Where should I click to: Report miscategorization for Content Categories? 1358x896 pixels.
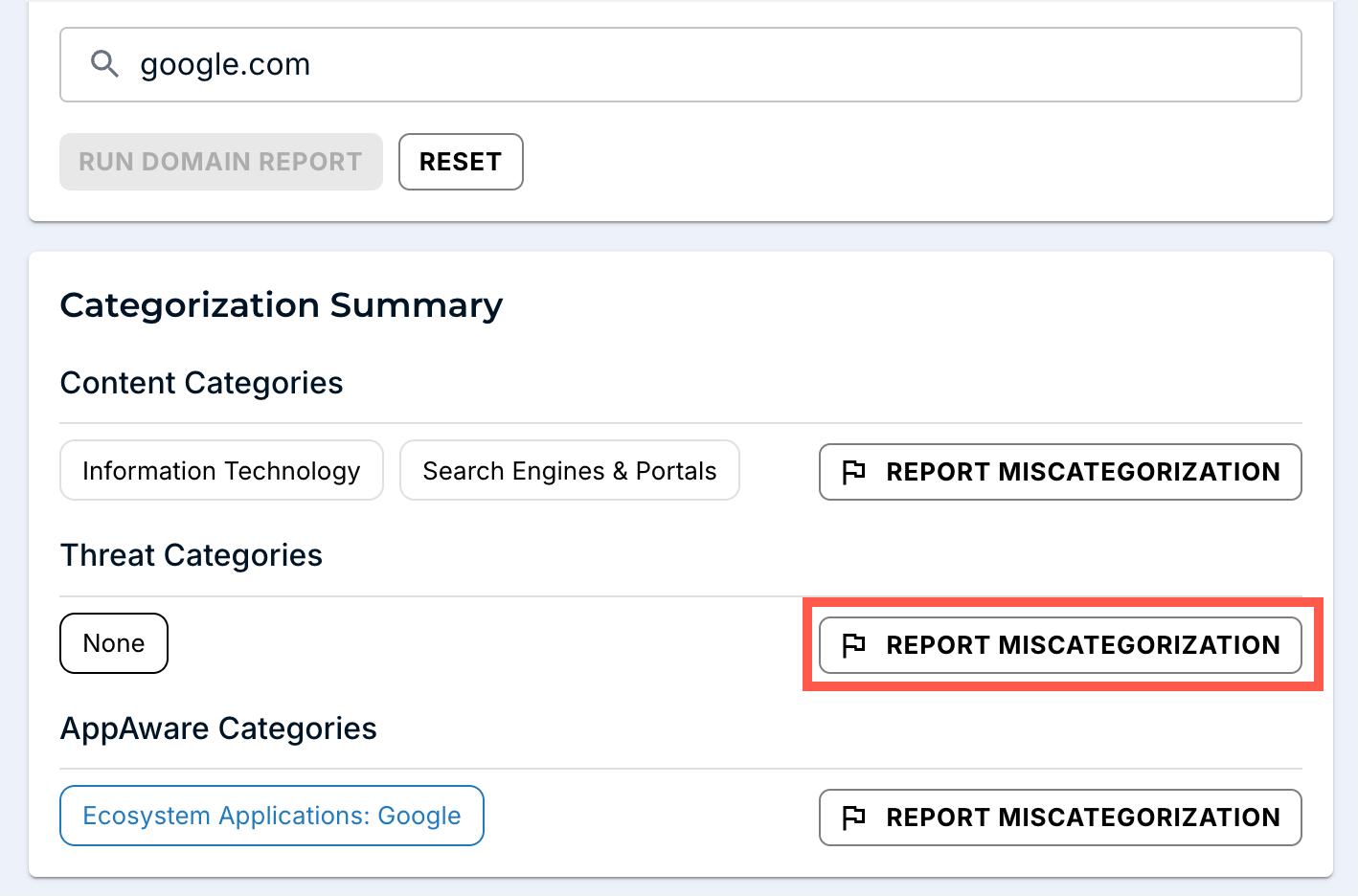pyautogui.click(x=1060, y=472)
